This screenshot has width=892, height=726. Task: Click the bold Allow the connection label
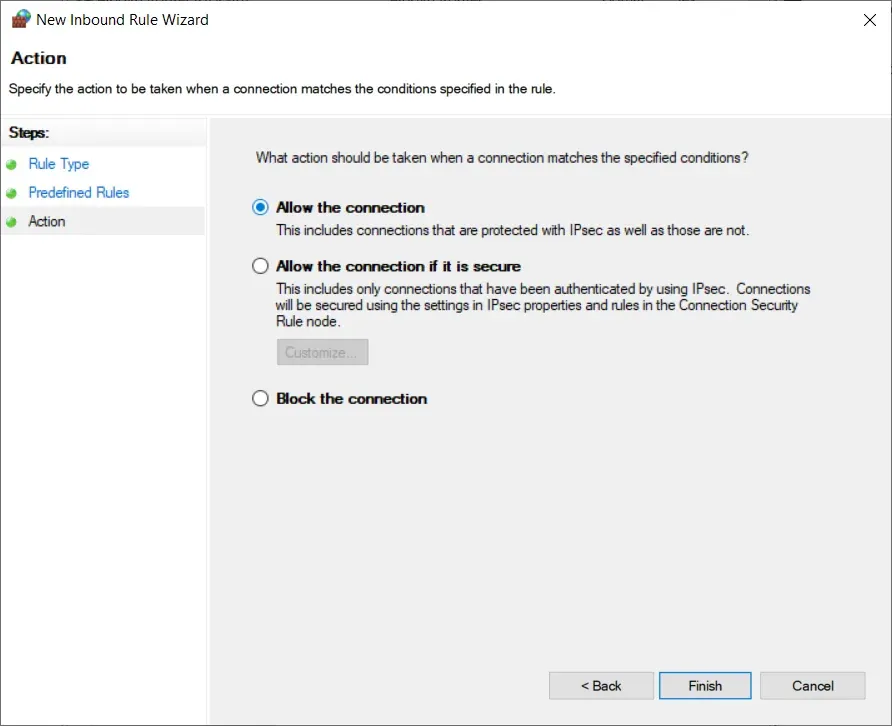348,208
